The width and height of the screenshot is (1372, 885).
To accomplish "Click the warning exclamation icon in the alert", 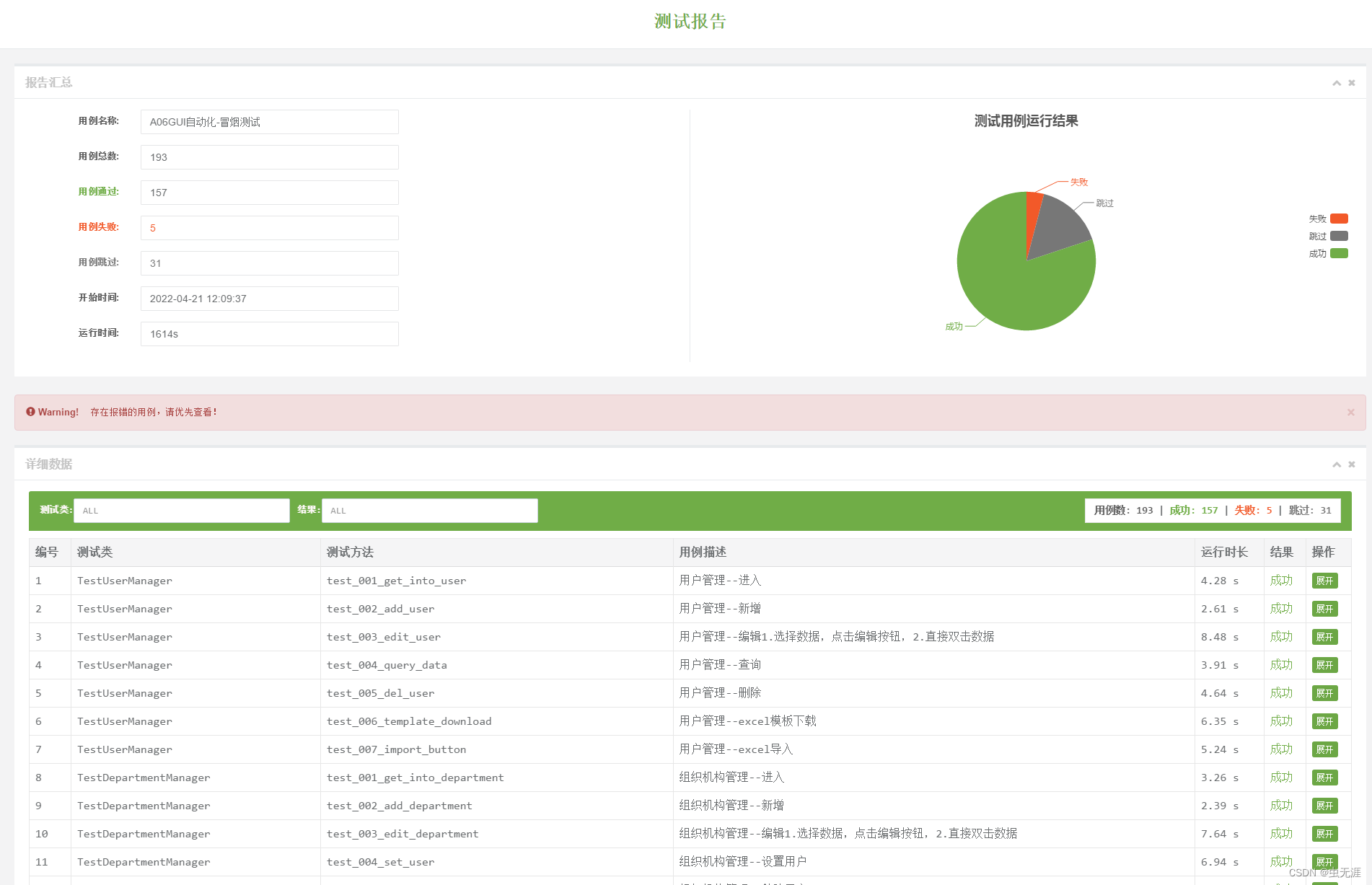I will point(30,412).
